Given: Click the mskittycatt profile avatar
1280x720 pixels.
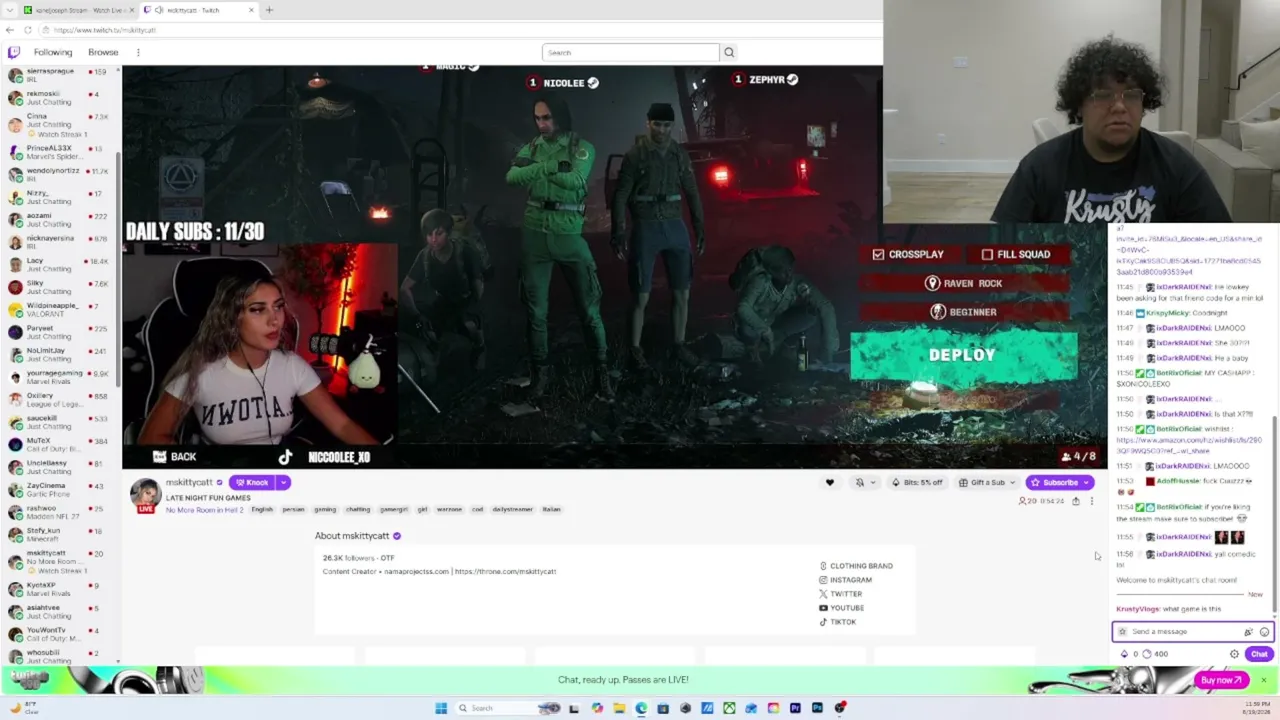Looking at the screenshot, I should [146, 495].
